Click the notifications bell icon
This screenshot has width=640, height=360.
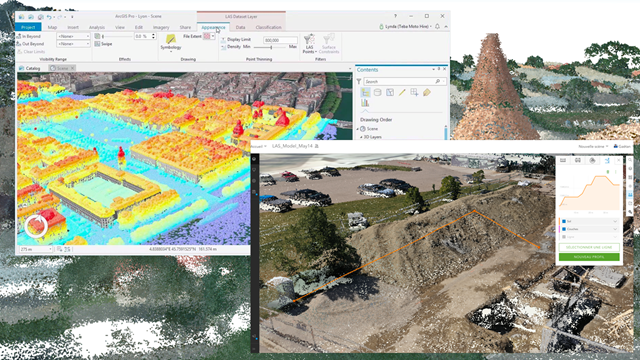437,27
